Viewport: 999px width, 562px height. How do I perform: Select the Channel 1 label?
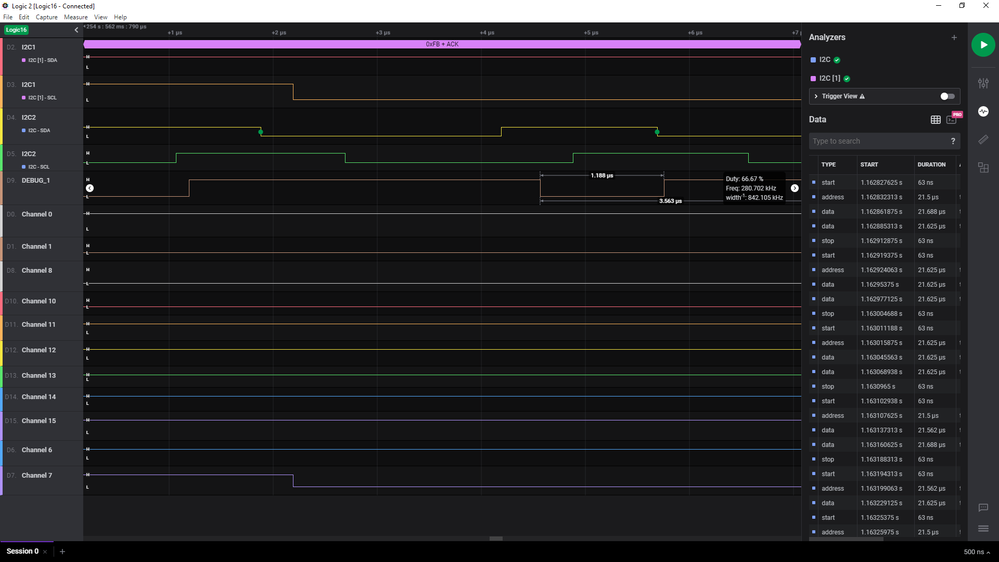click(x=37, y=247)
